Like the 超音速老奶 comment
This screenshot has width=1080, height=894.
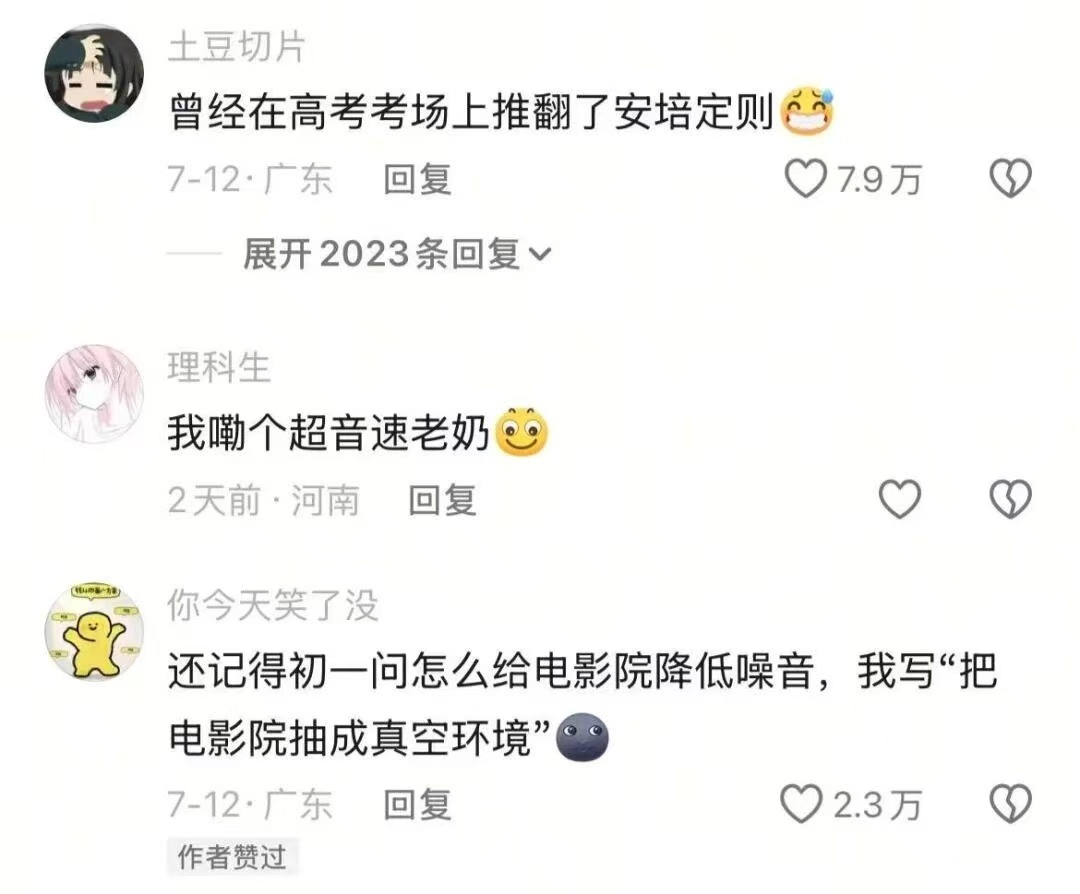[900, 499]
